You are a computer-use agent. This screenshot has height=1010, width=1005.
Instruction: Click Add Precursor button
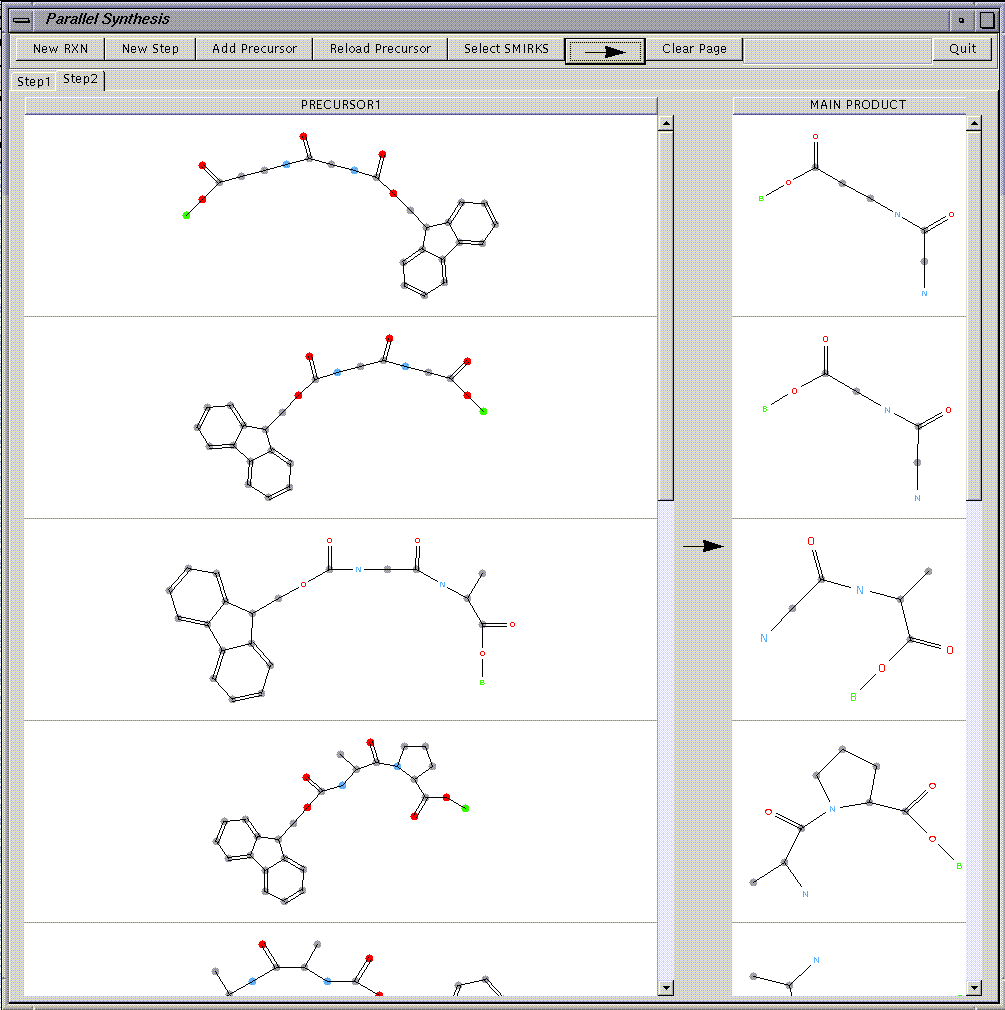pos(254,49)
